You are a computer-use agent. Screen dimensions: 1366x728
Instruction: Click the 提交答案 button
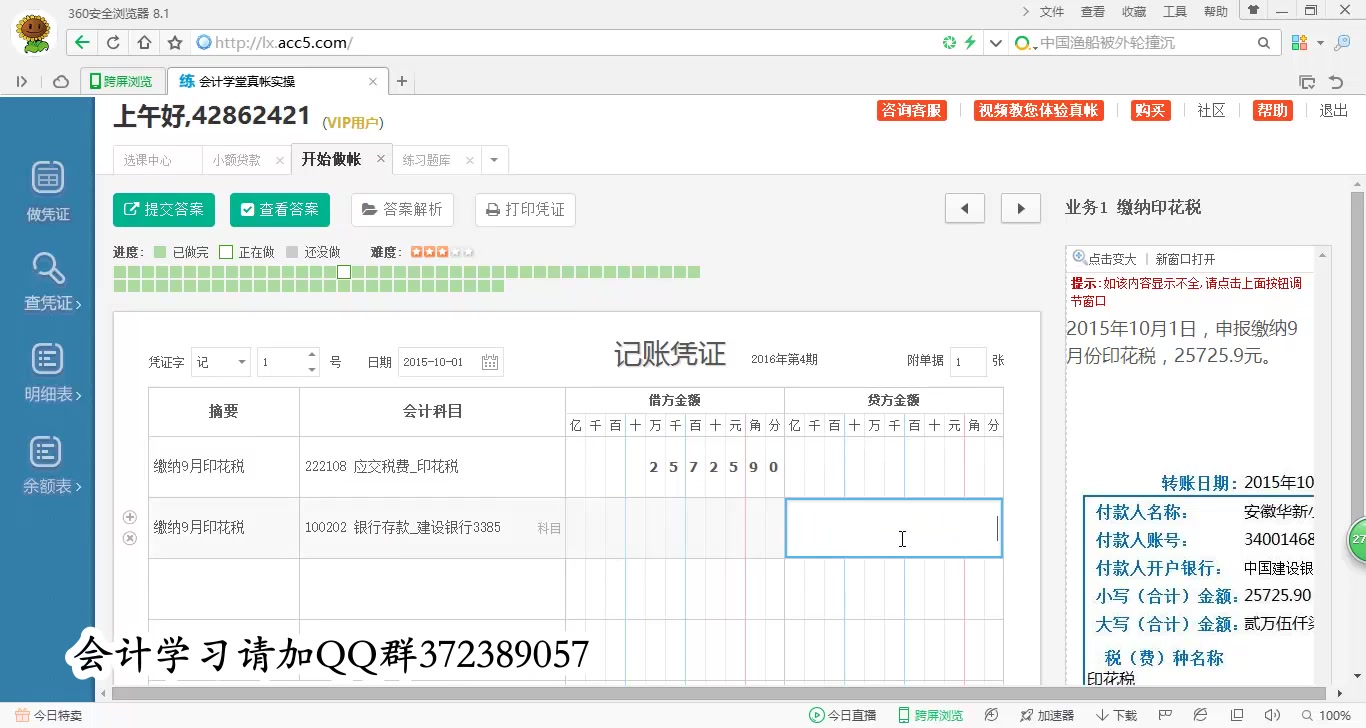[163, 210]
